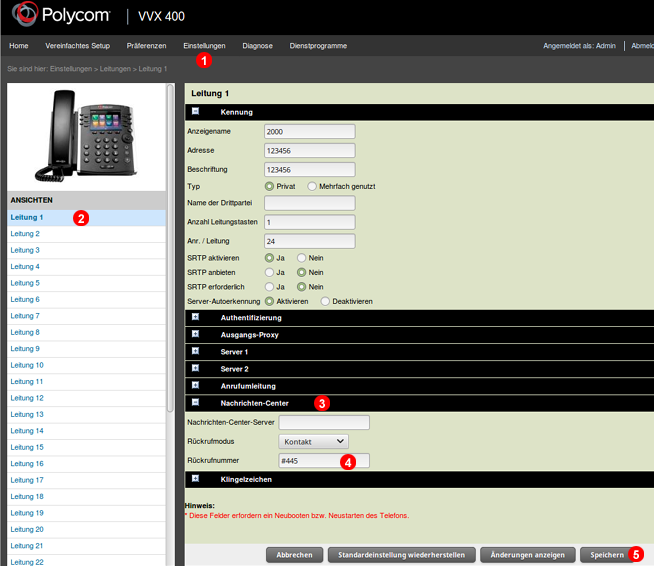Click the Name der Drittpartei field
The height and width of the screenshot is (566, 654).
click(309, 203)
